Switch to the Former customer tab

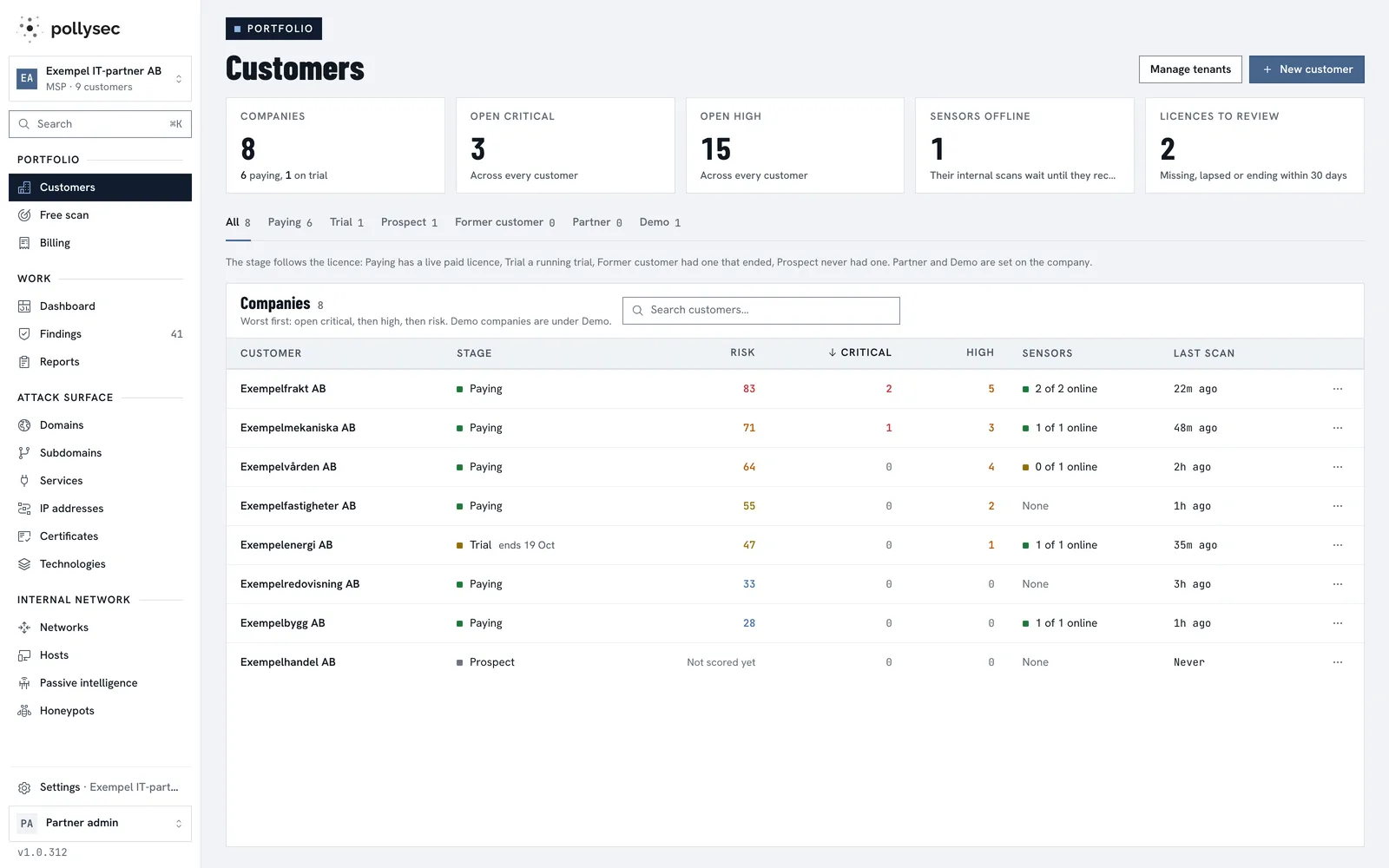[x=504, y=223]
